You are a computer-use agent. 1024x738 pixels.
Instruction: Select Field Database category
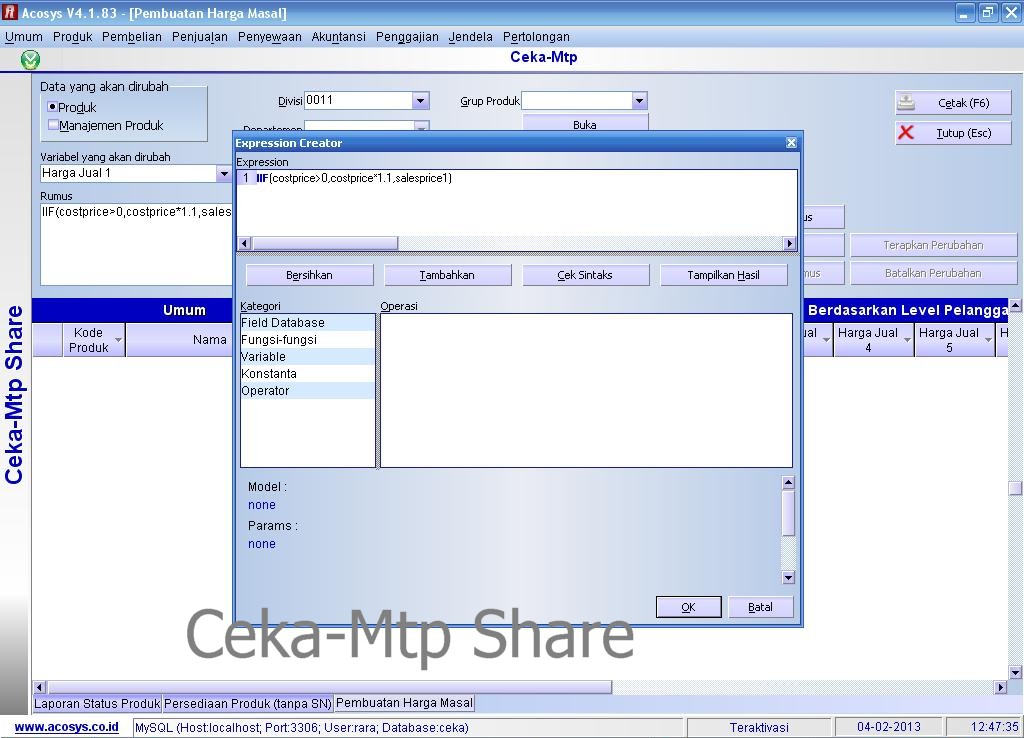[x=308, y=323]
